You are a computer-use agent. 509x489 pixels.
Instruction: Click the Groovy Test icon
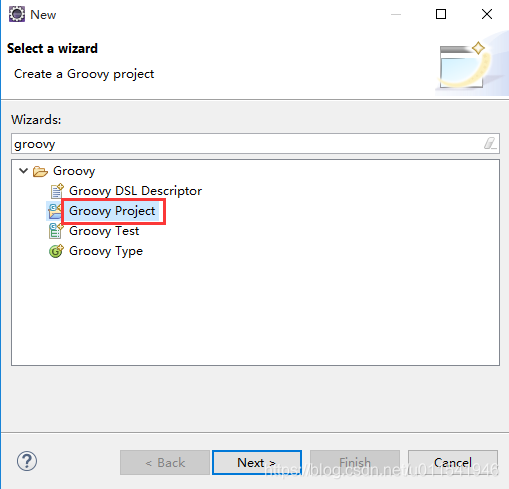(x=56, y=231)
